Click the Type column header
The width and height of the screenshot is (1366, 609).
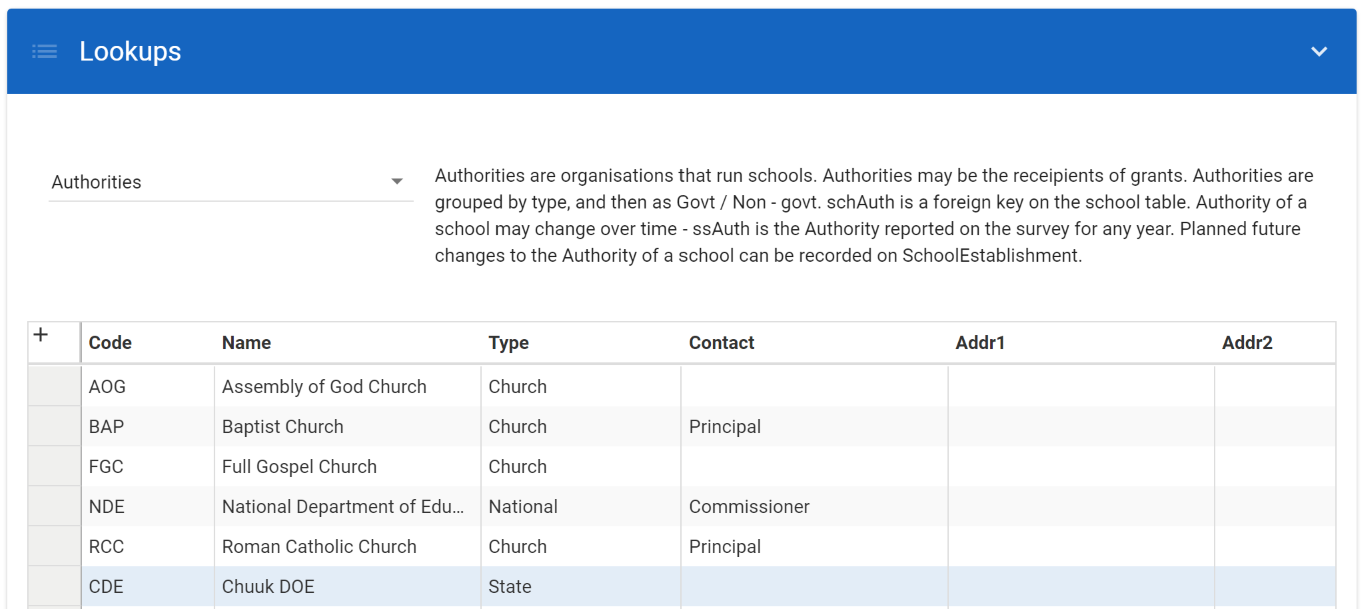[x=508, y=343]
